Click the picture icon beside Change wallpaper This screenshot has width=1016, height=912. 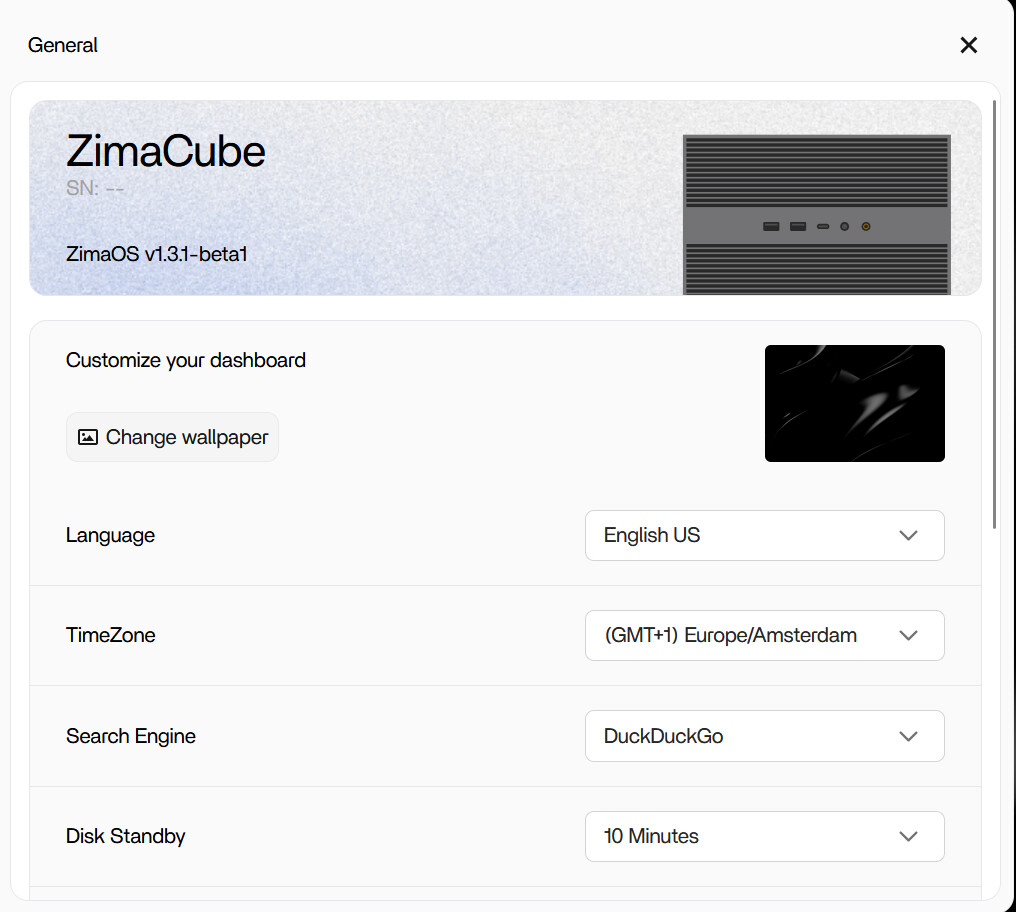click(88, 437)
